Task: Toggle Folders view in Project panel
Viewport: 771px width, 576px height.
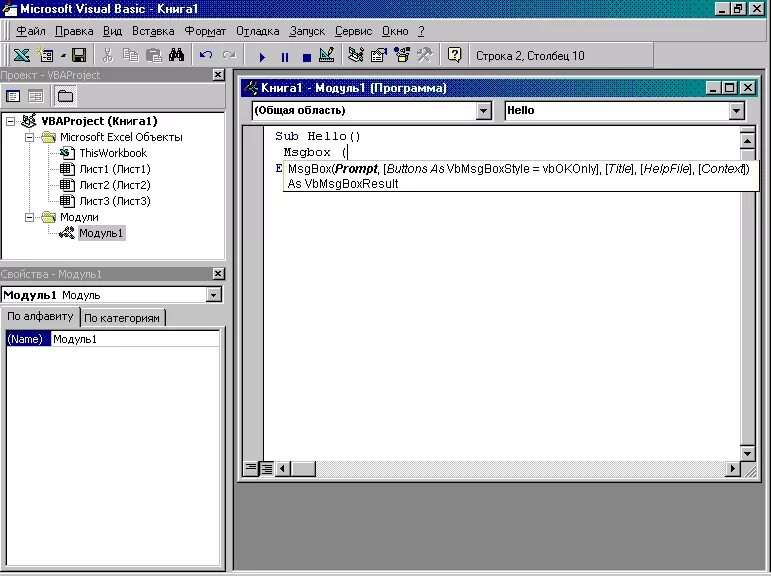Action: [x=65, y=96]
